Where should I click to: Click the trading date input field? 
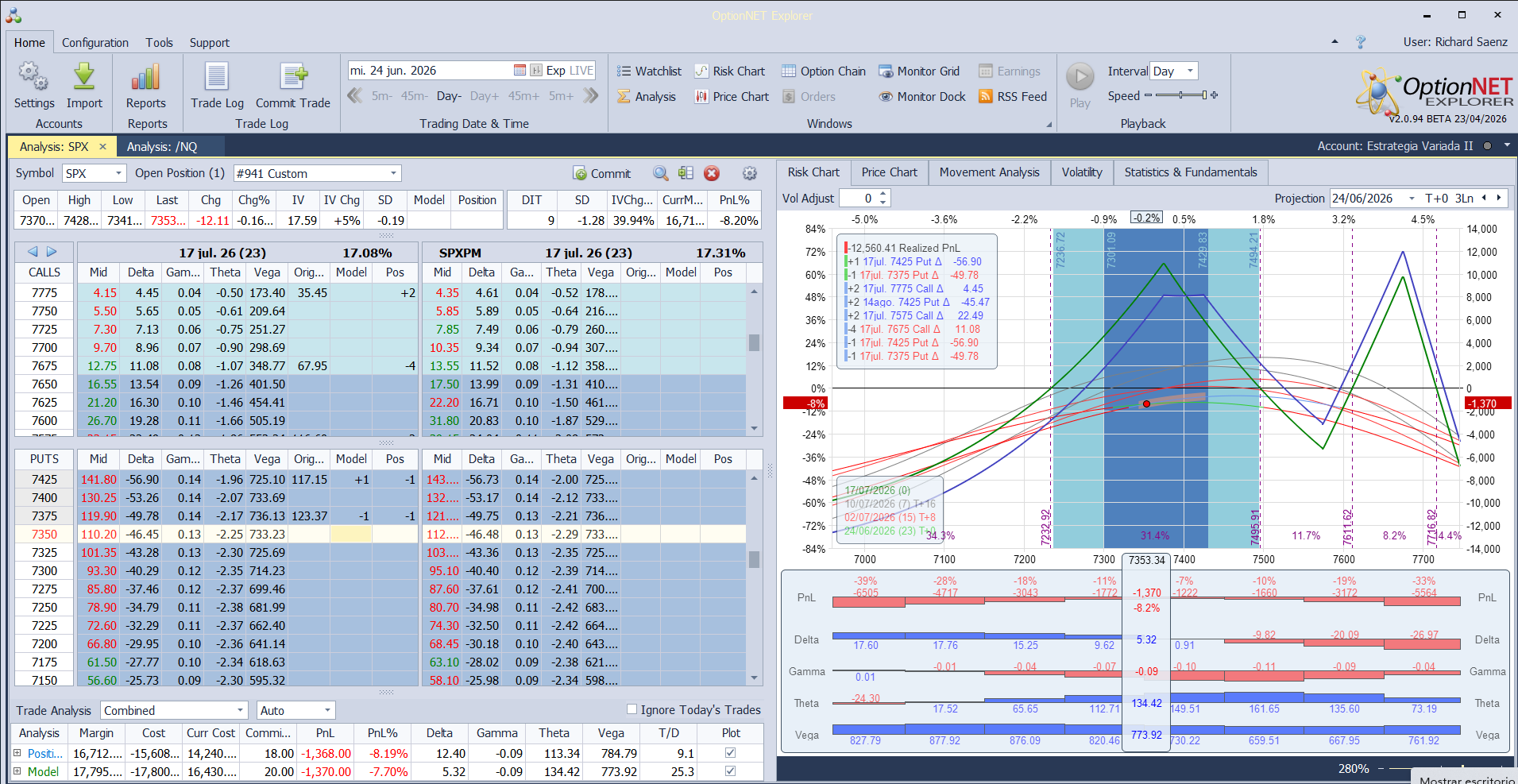click(x=430, y=71)
